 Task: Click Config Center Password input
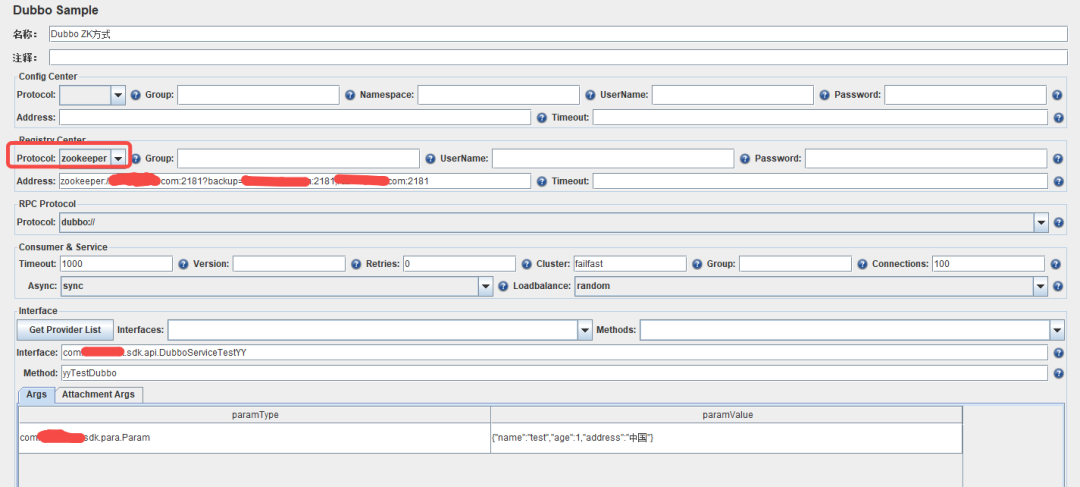pyautogui.click(x=966, y=95)
